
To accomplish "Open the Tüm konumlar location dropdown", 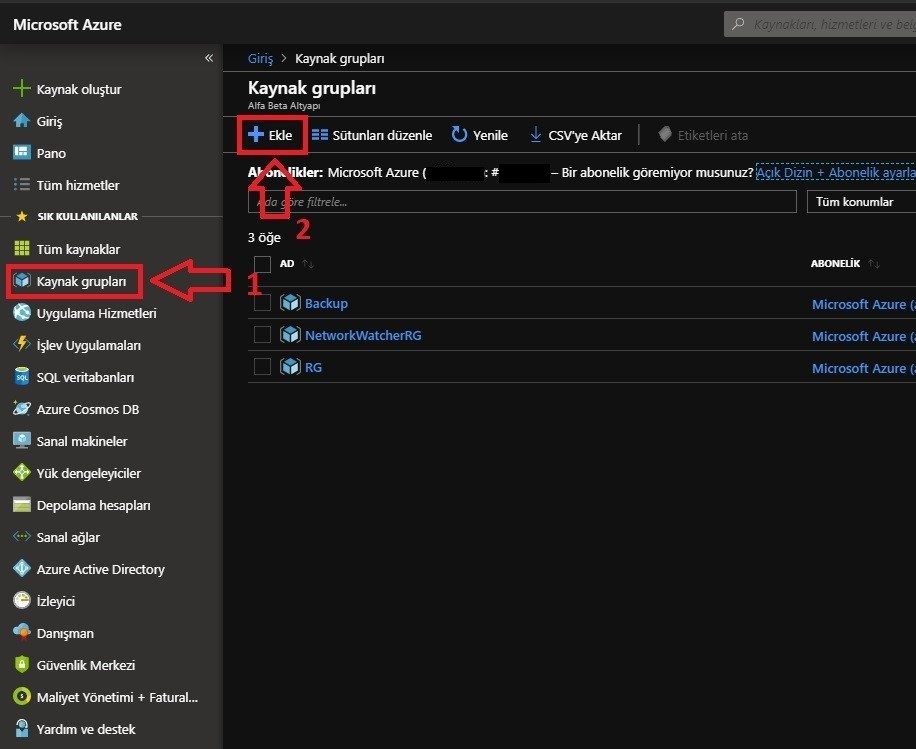I will pyautogui.click(x=861, y=202).
